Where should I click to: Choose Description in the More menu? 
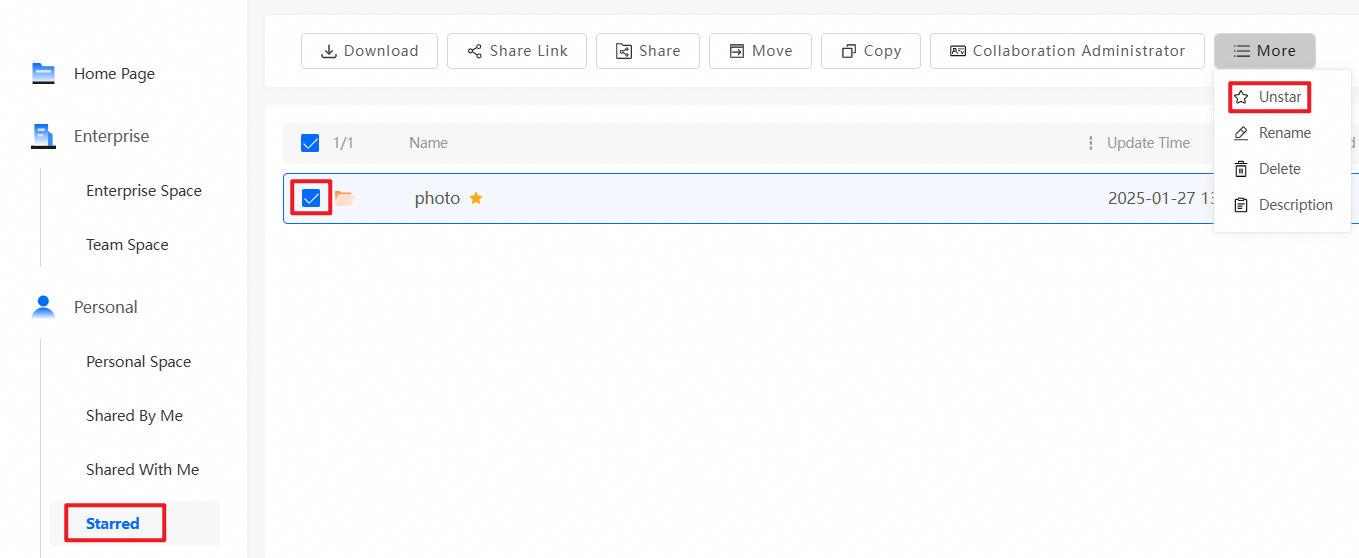(x=1295, y=205)
